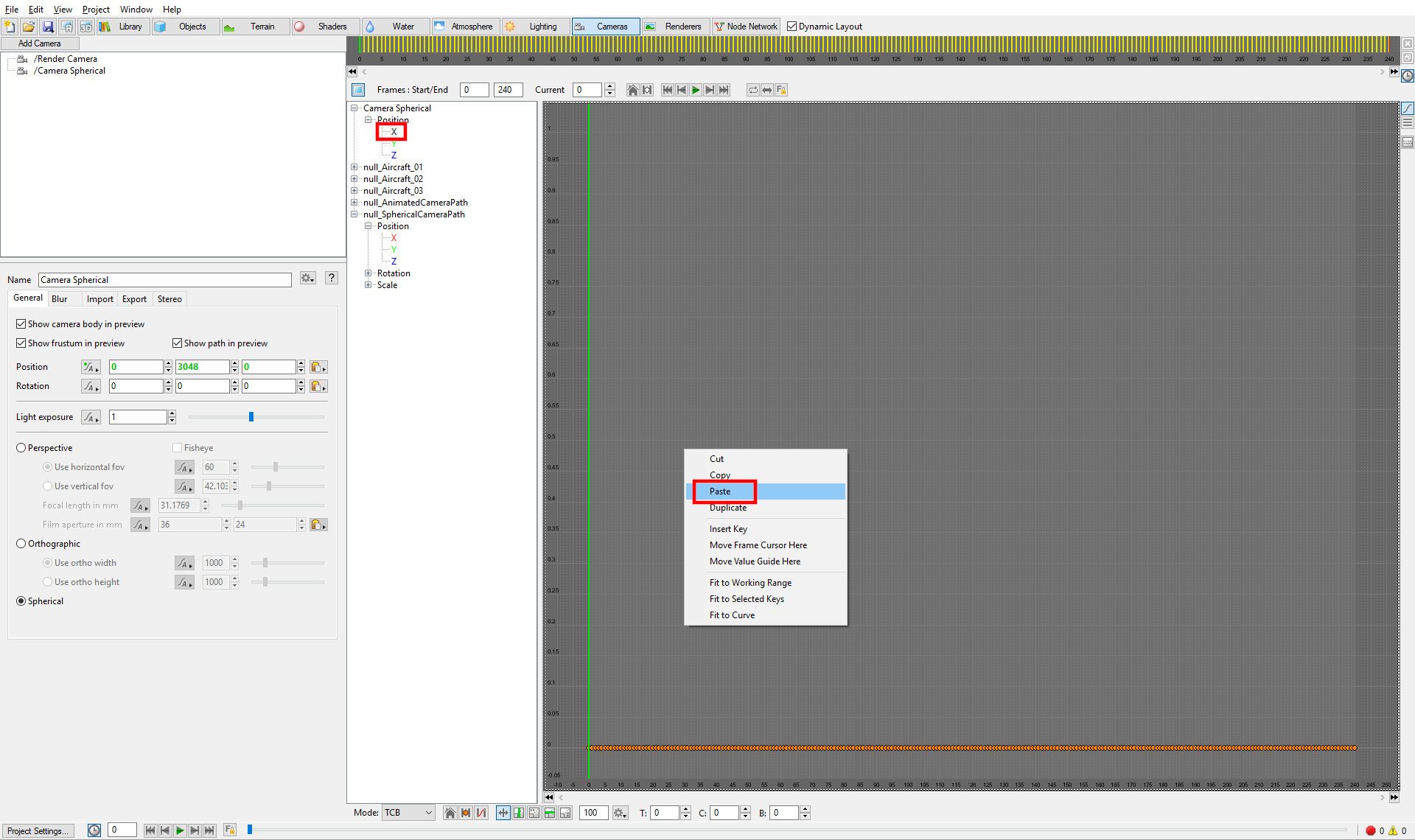Click the frame lock icon in frames toolbar
Viewport: 1415px width, 840px height.
click(781, 90)
